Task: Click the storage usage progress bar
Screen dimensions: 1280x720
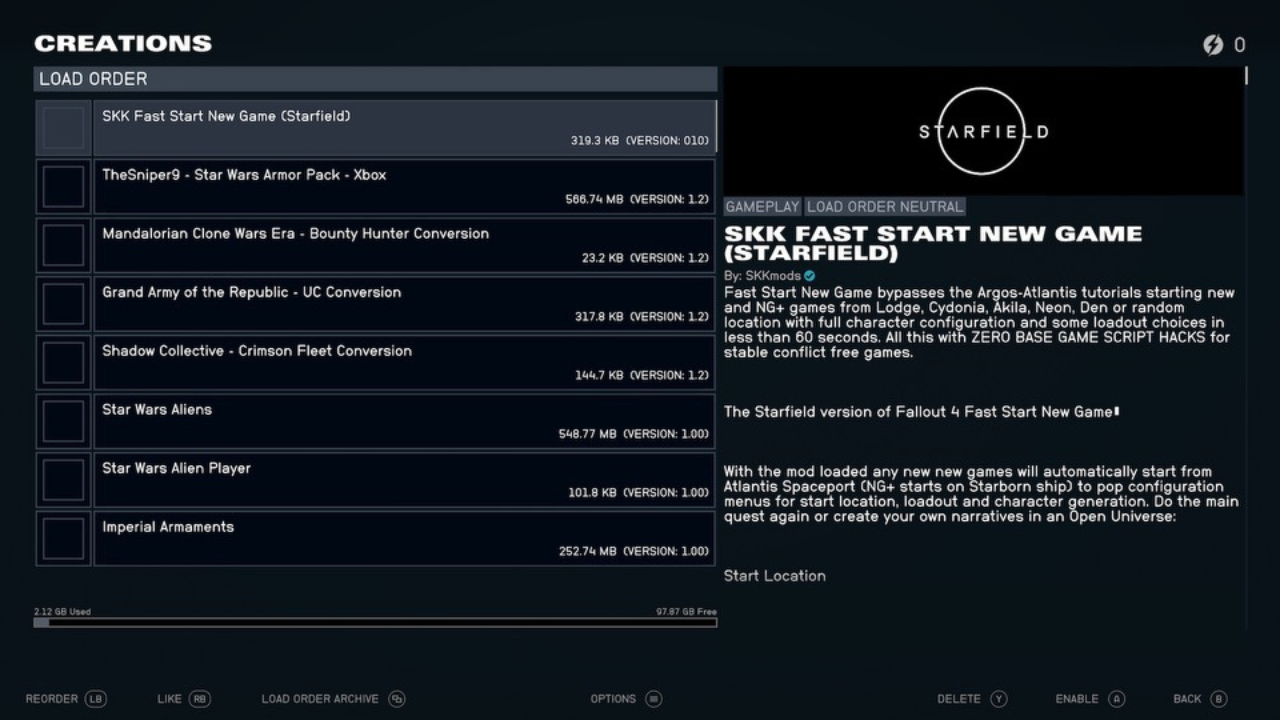Action: 375,622
